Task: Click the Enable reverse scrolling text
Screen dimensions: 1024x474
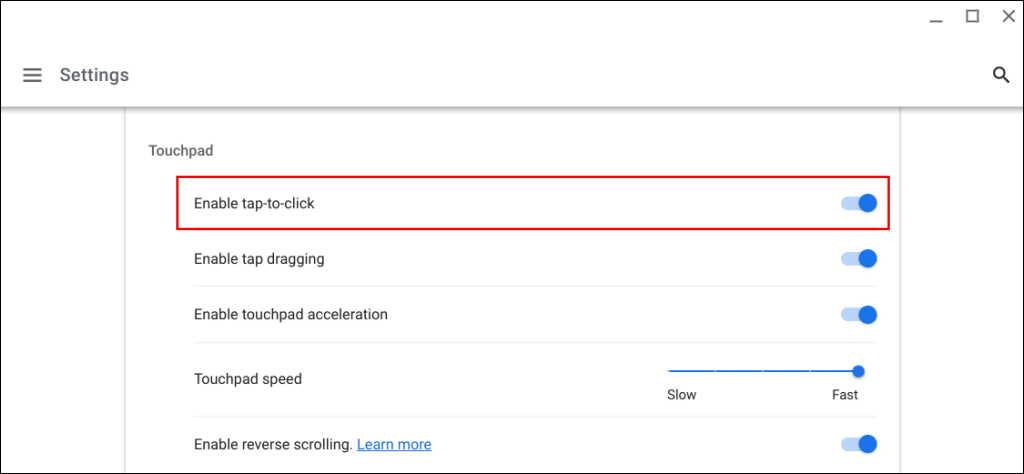Action: click(273, 444)
